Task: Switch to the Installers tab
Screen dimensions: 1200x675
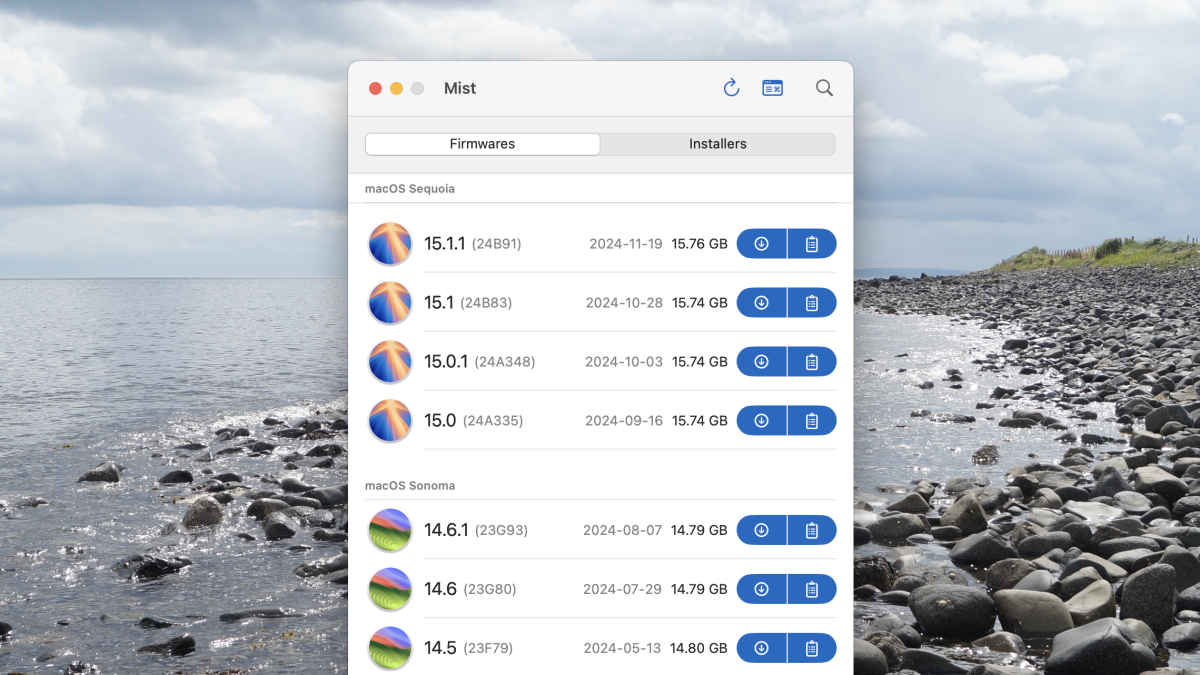Action: [718, 144]
